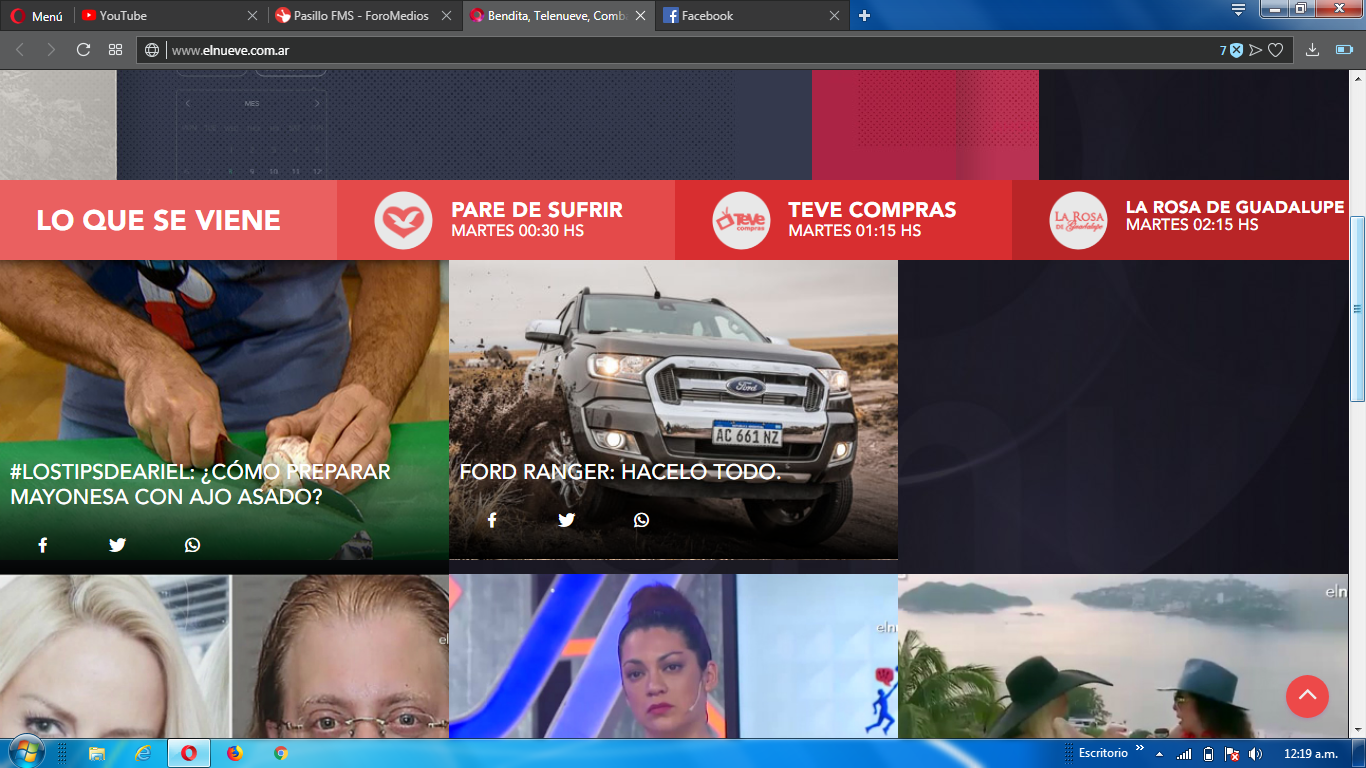Open the network signal tray icon

[x=1184, y=754]
